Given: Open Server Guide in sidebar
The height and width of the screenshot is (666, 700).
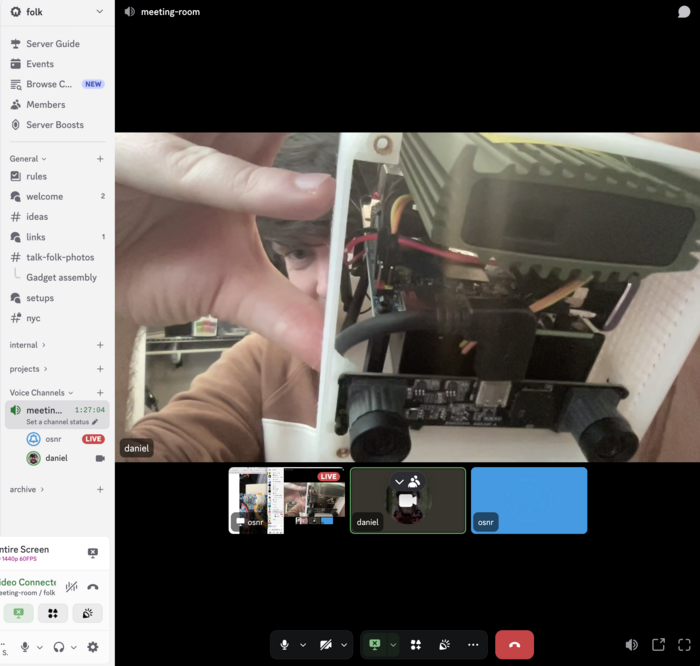Looking at the screenshot, I should tap(53, 44).
